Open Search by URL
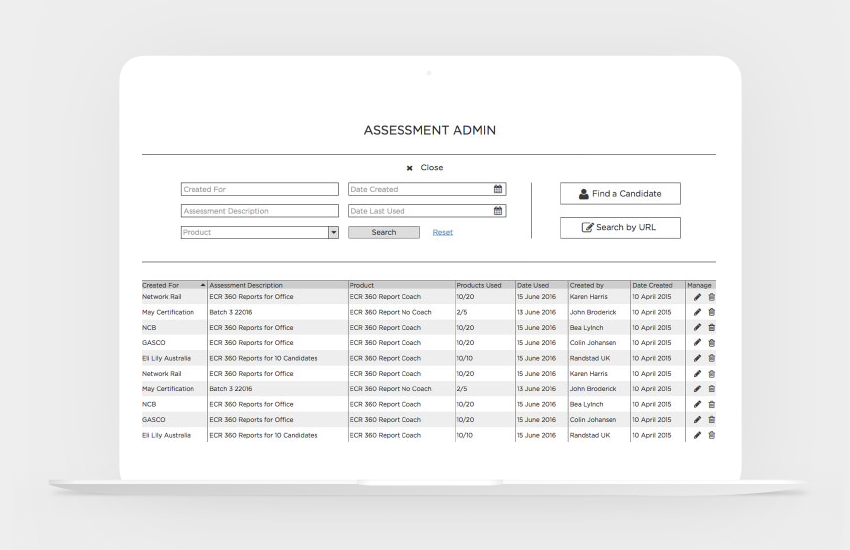The image size is (850, 550). click(x=620, y=228)
